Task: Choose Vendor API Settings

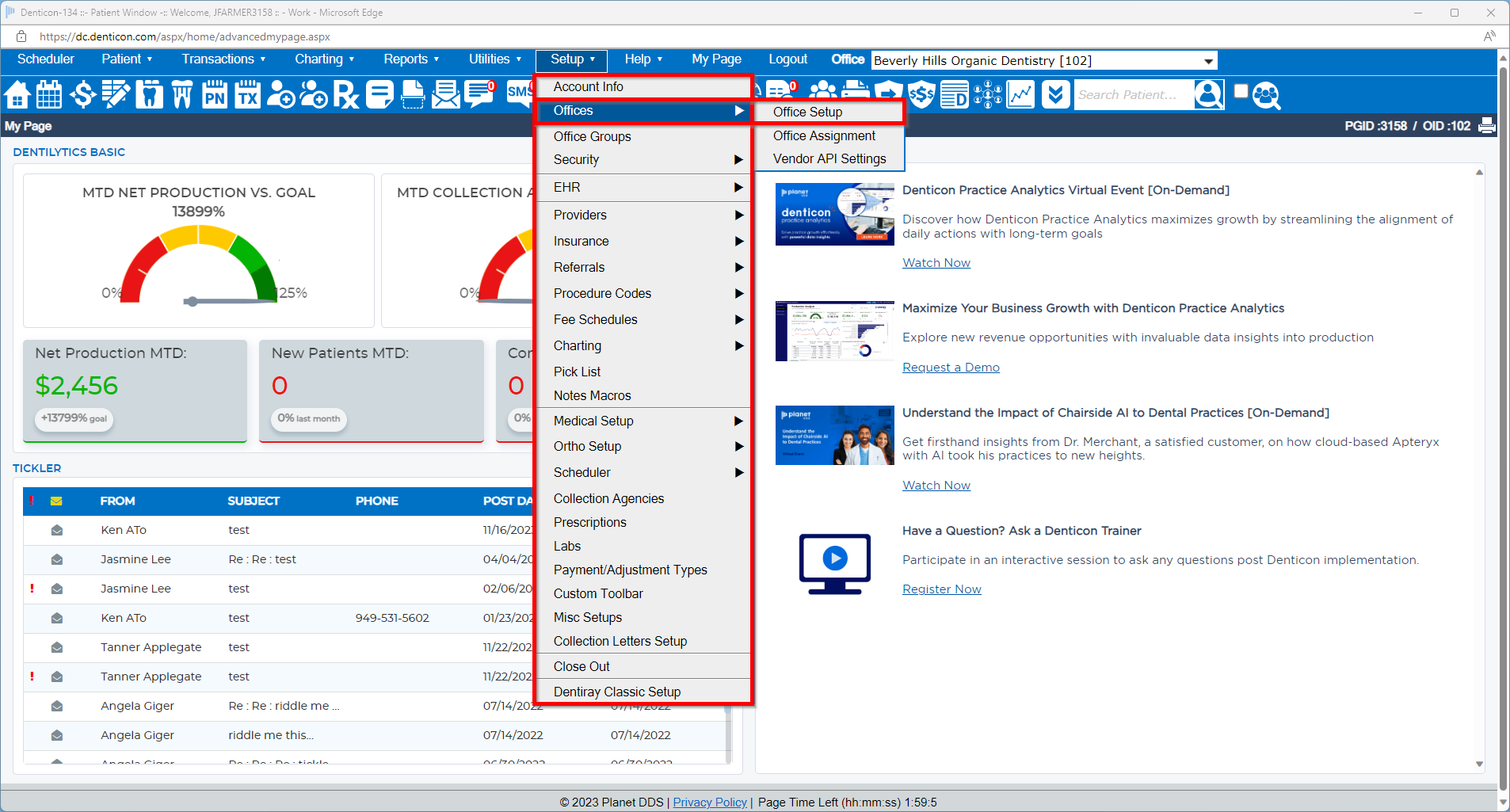Action: tap(829, 159)
